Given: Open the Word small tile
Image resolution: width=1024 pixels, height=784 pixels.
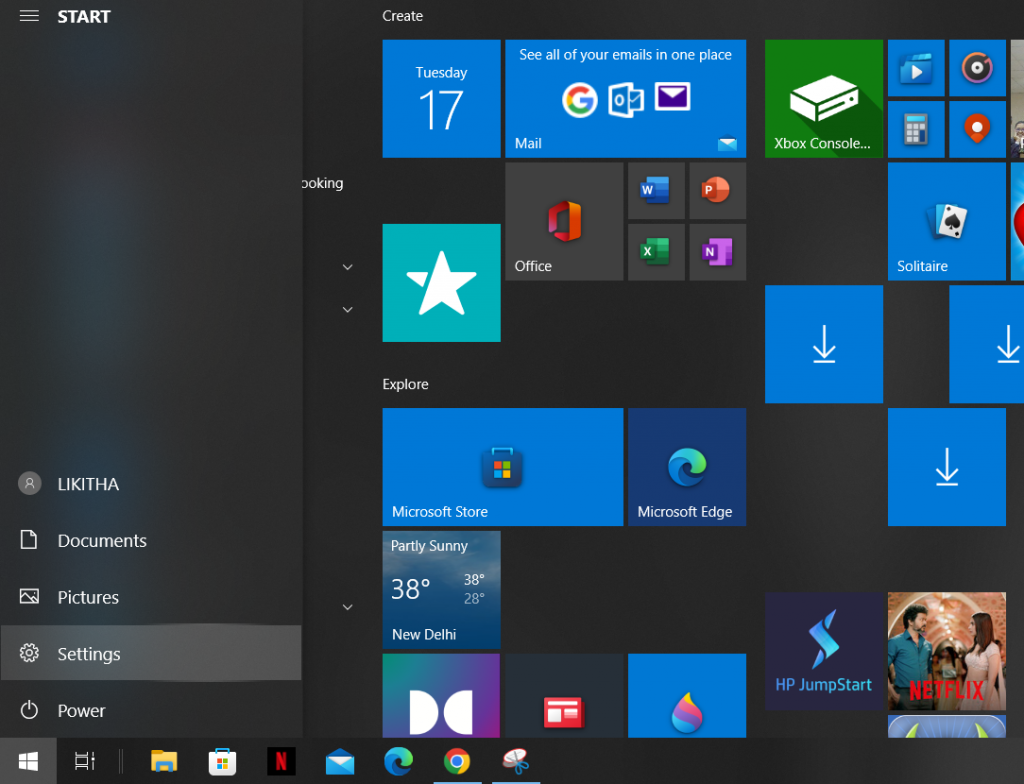Looking at the screenshot, I should pos(655,190).
